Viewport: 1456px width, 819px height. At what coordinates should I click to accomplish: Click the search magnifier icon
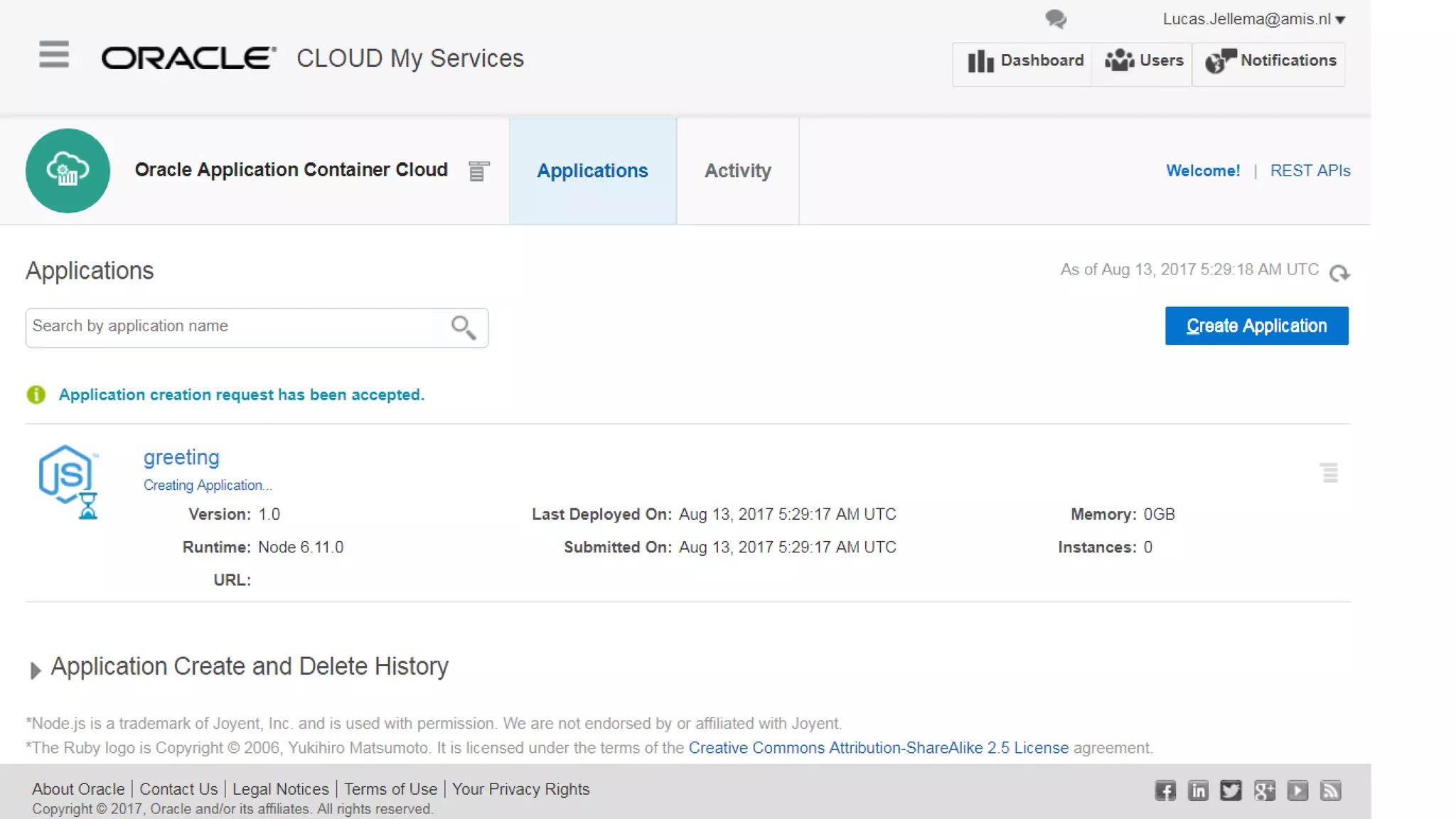coord(464,327)
